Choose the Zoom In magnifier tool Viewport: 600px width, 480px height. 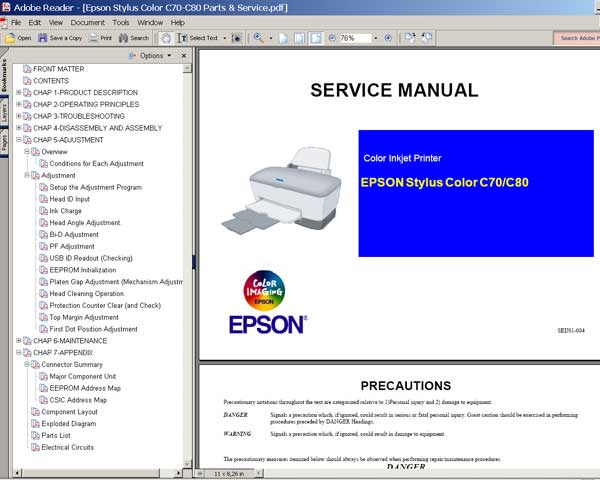tap(258, 38)
